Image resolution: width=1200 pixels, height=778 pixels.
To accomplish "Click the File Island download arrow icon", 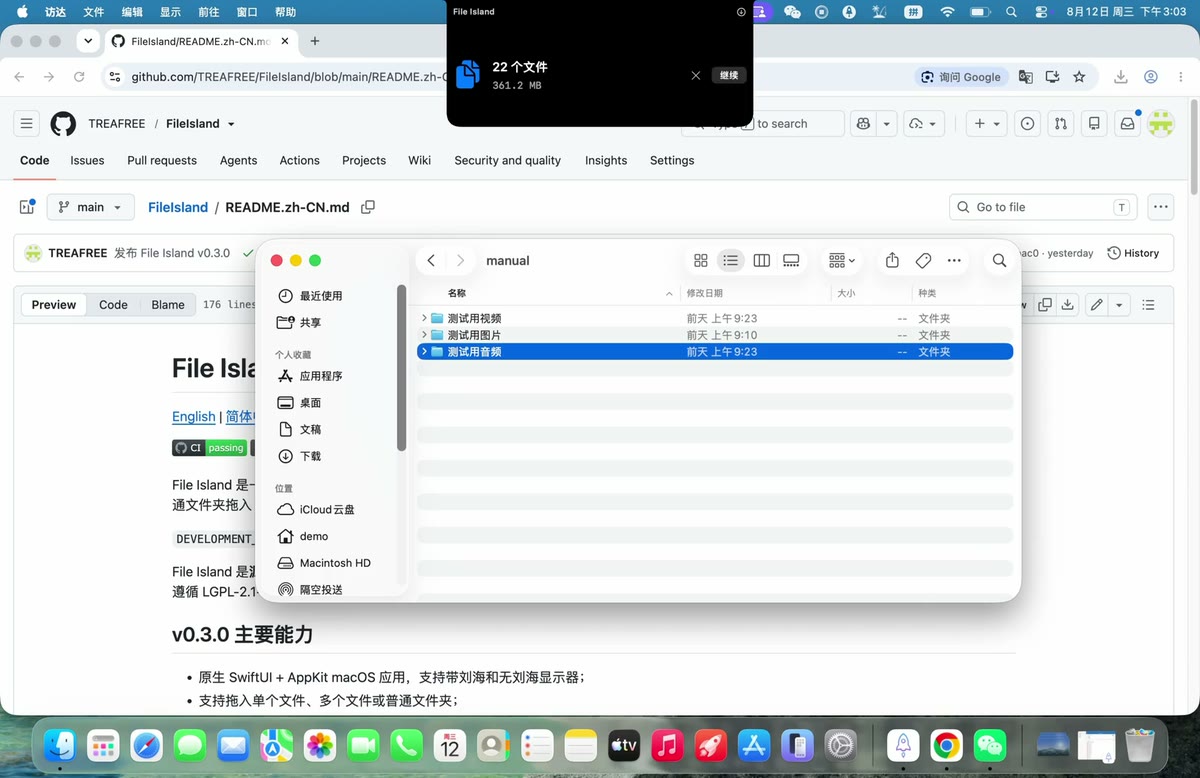I will (741, 12).
